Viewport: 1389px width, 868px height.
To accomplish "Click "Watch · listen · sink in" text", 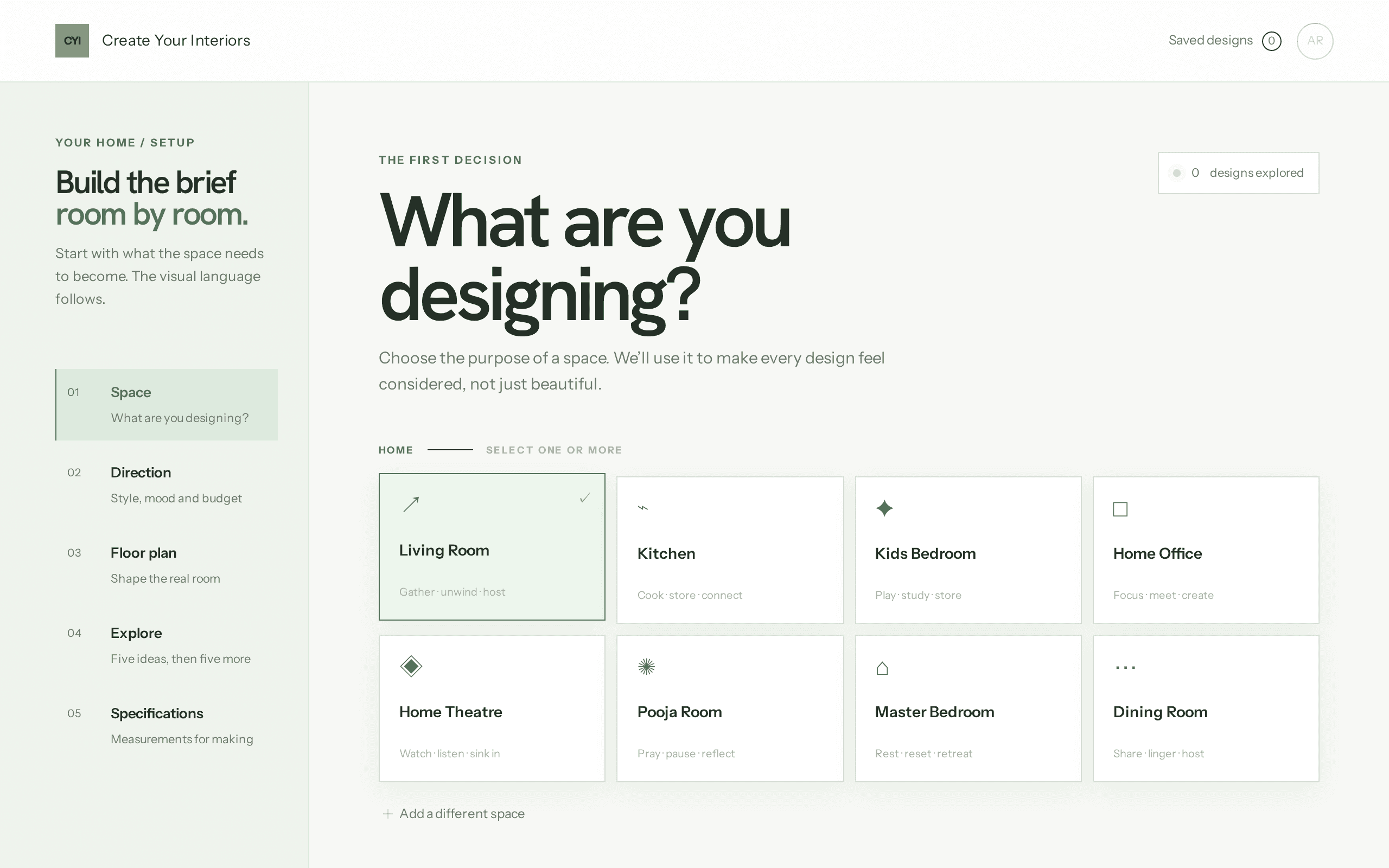I will coord(449,754).
